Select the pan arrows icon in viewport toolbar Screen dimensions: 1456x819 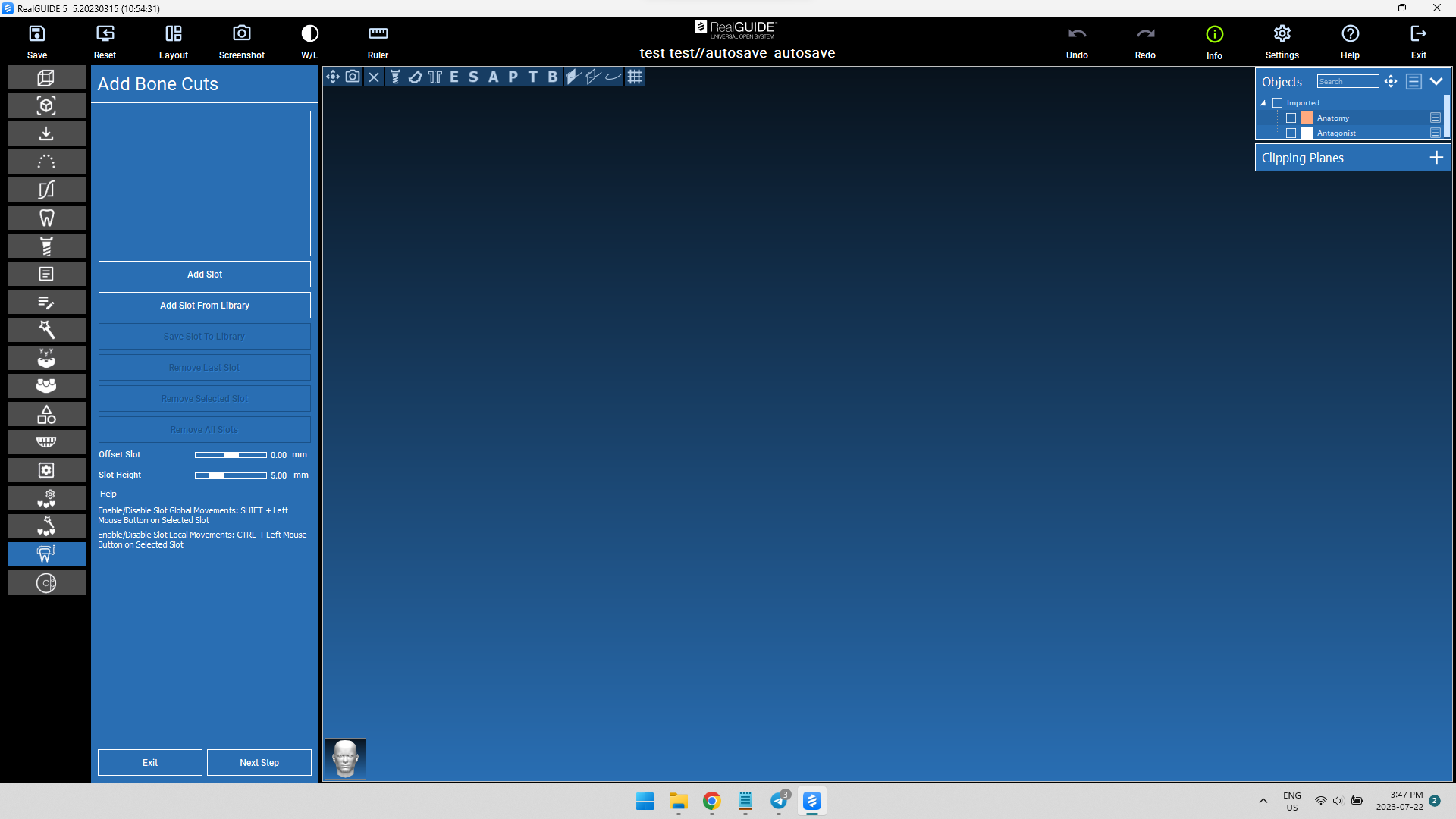(333, 77)
